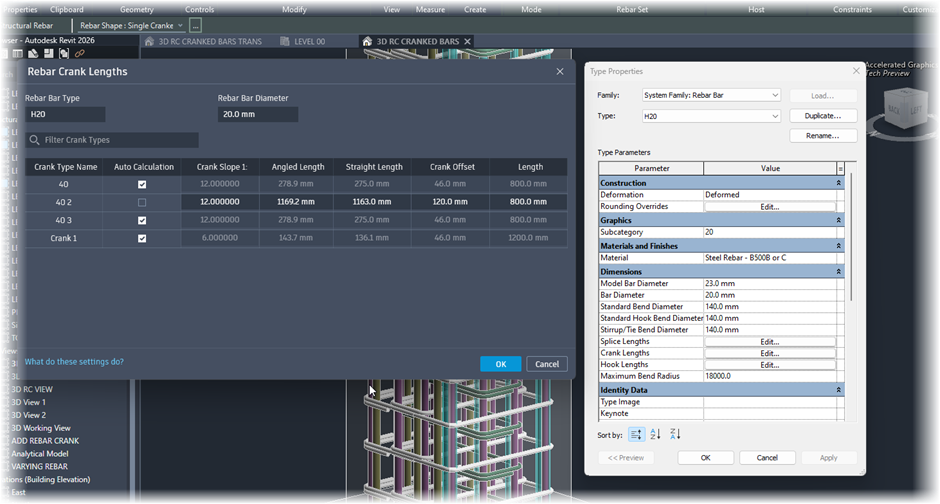Viewport: 940px width, 504px height.
Task: Click the Type Properties vertical scrollbar
Action: coord(851,237)
